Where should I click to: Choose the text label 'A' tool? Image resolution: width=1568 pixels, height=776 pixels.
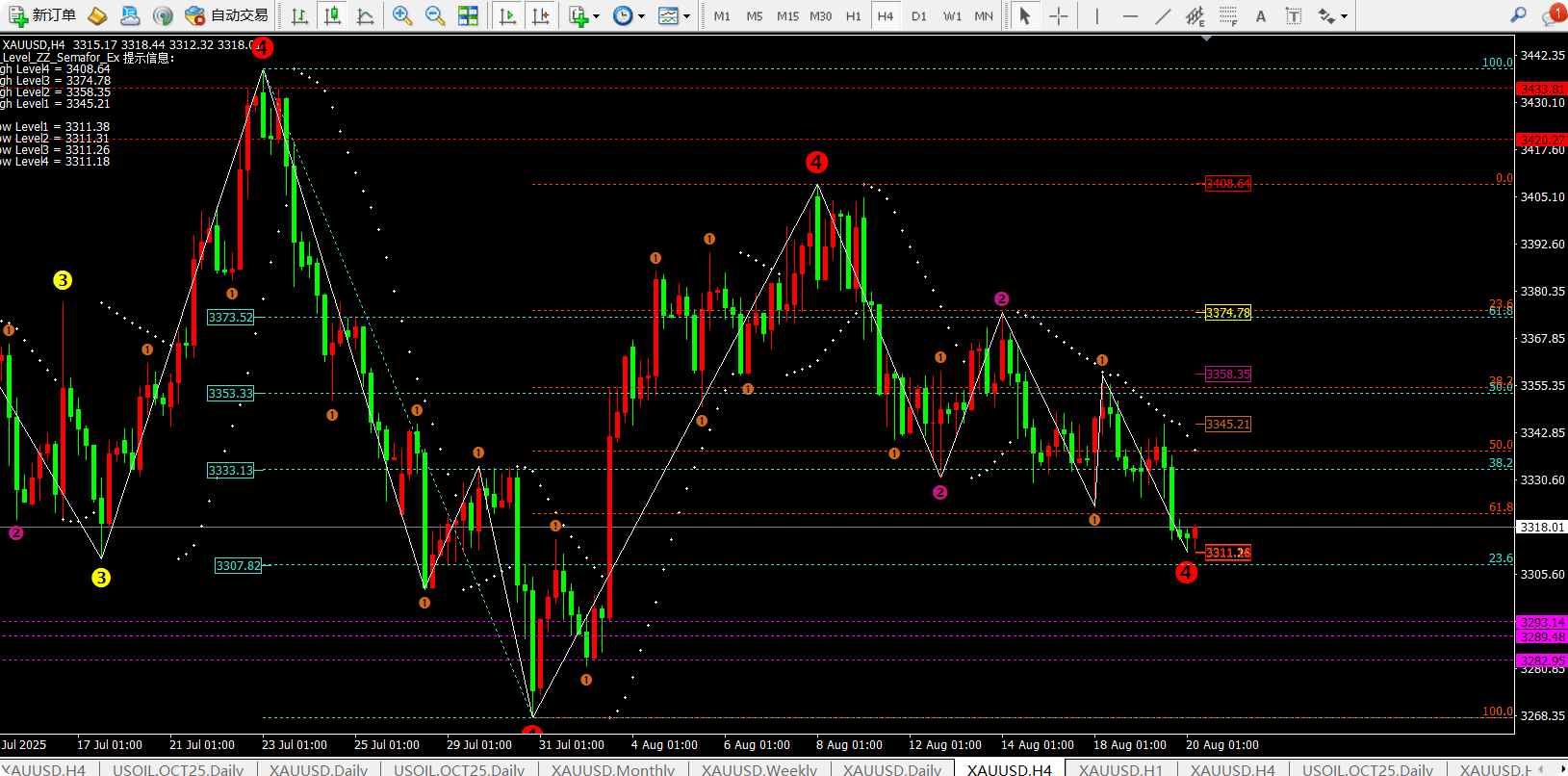coord(1261,15)
